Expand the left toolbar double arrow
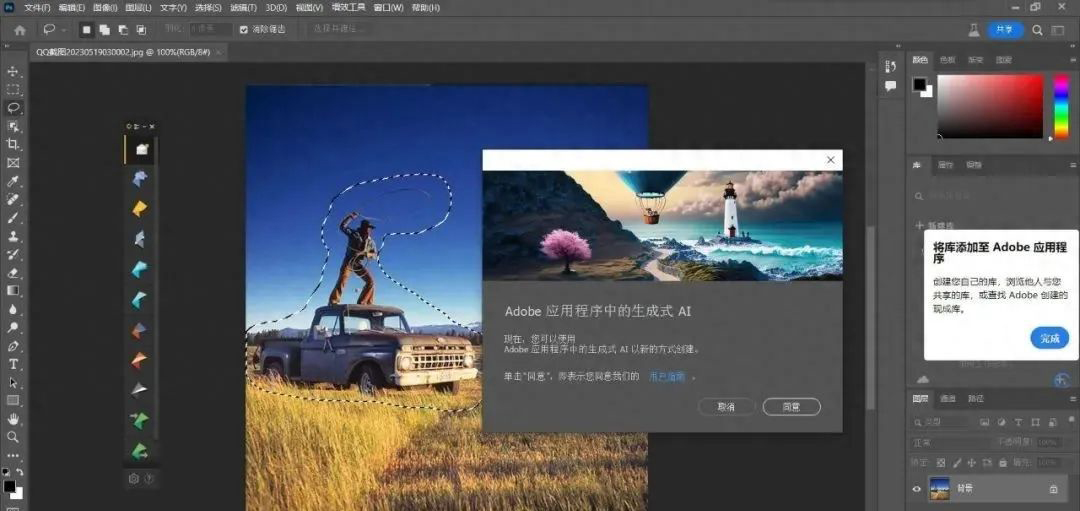This screenshot has width=1080, height=511. pos(6,46)
